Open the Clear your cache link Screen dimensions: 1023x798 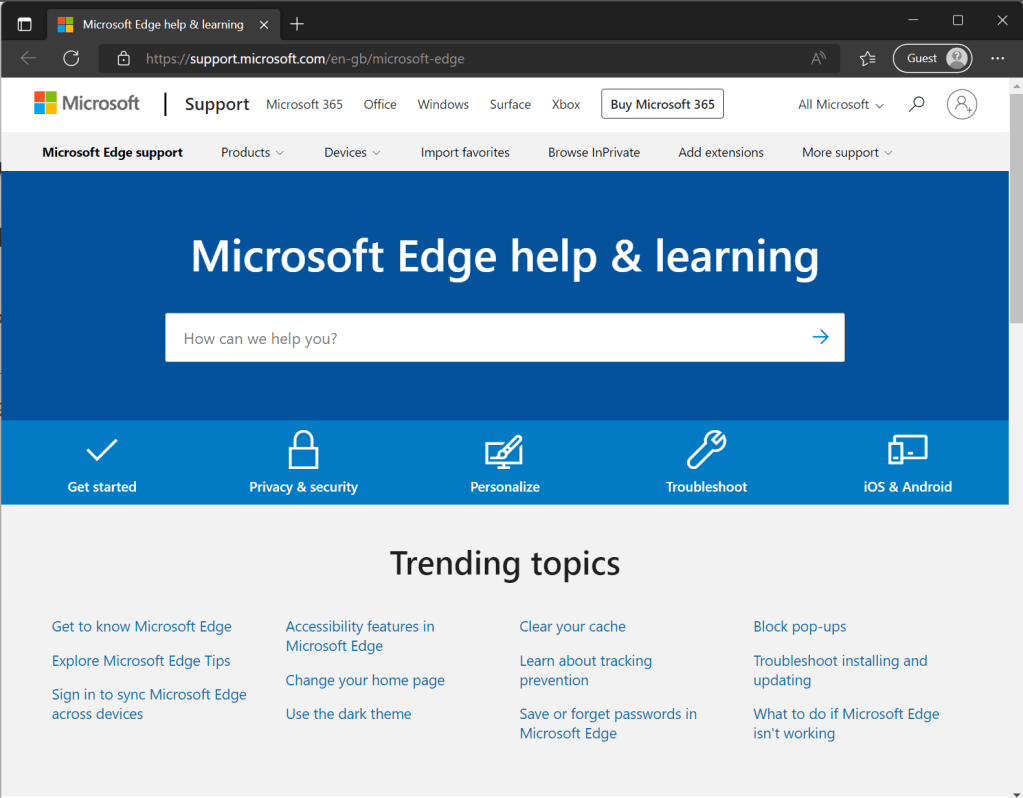(572, 627)
